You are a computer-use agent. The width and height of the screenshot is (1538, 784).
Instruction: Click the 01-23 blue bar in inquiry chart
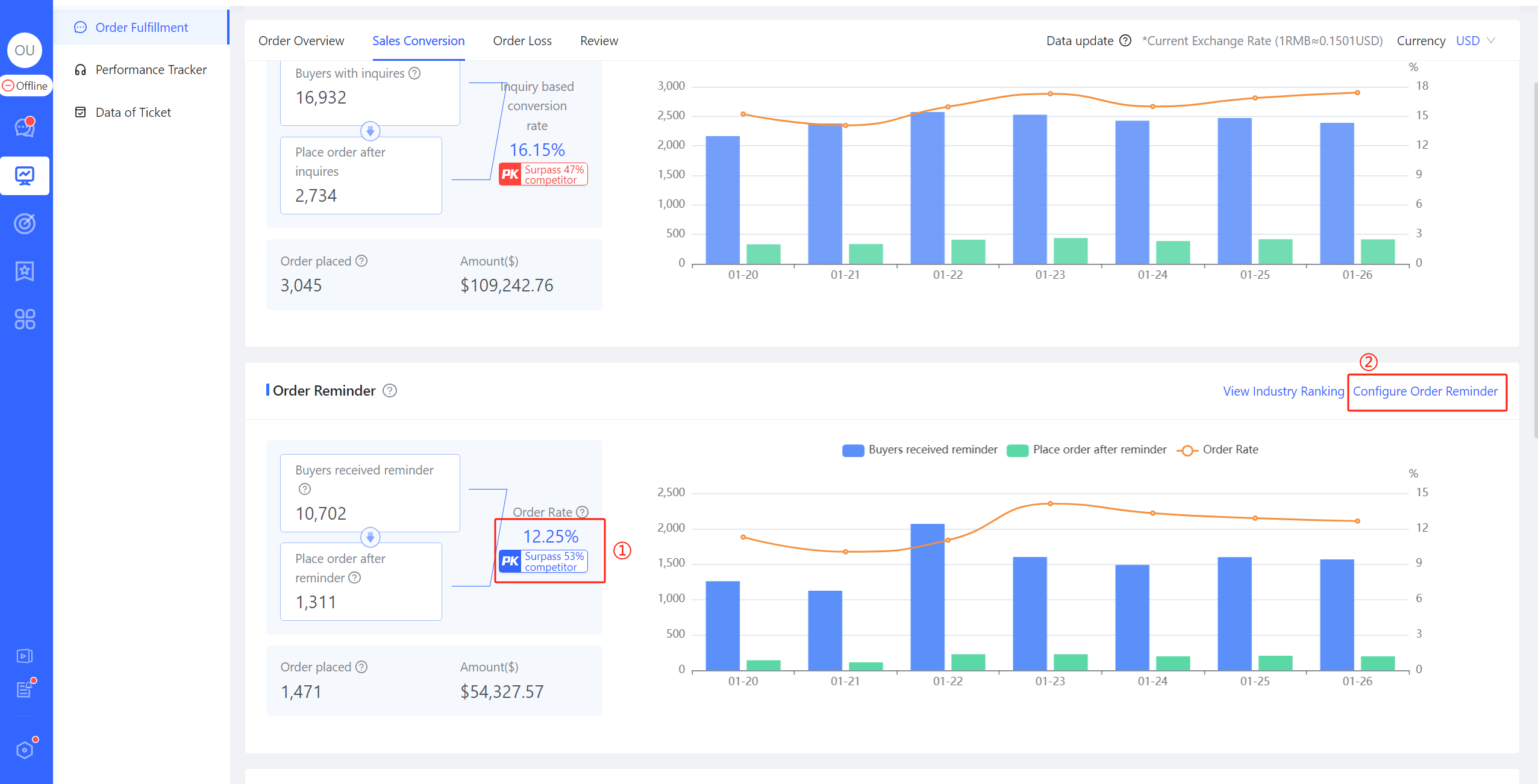(1030, 189)
